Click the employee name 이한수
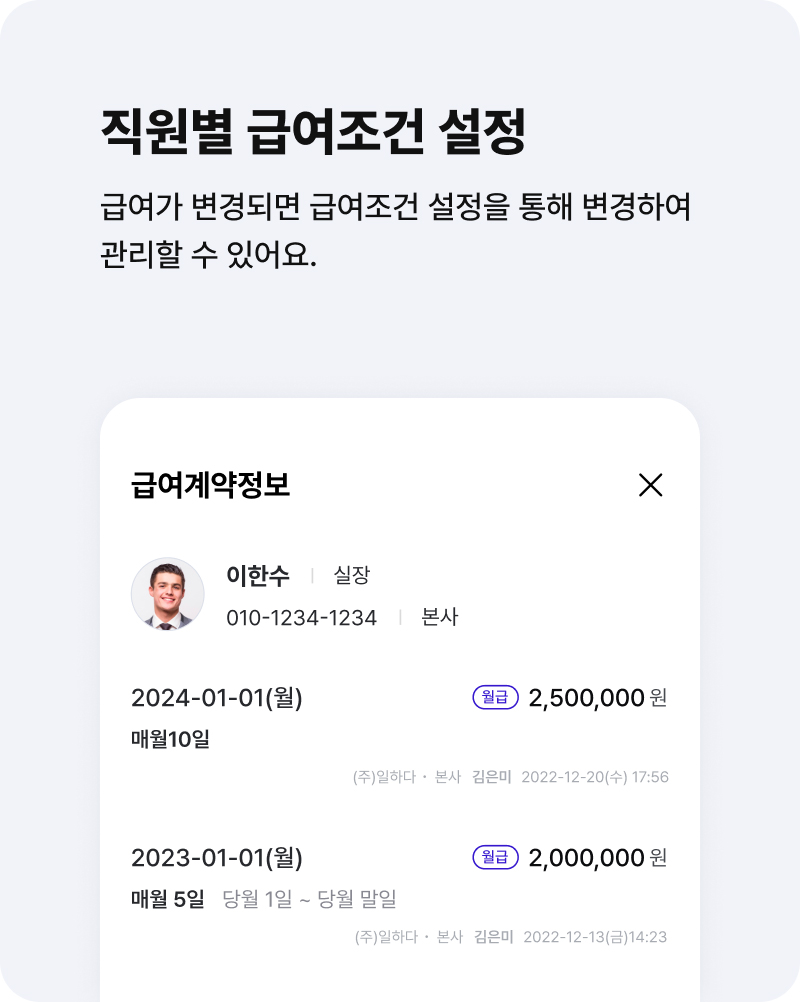Screen dimensions: 800x1002 tap(258, 575)
